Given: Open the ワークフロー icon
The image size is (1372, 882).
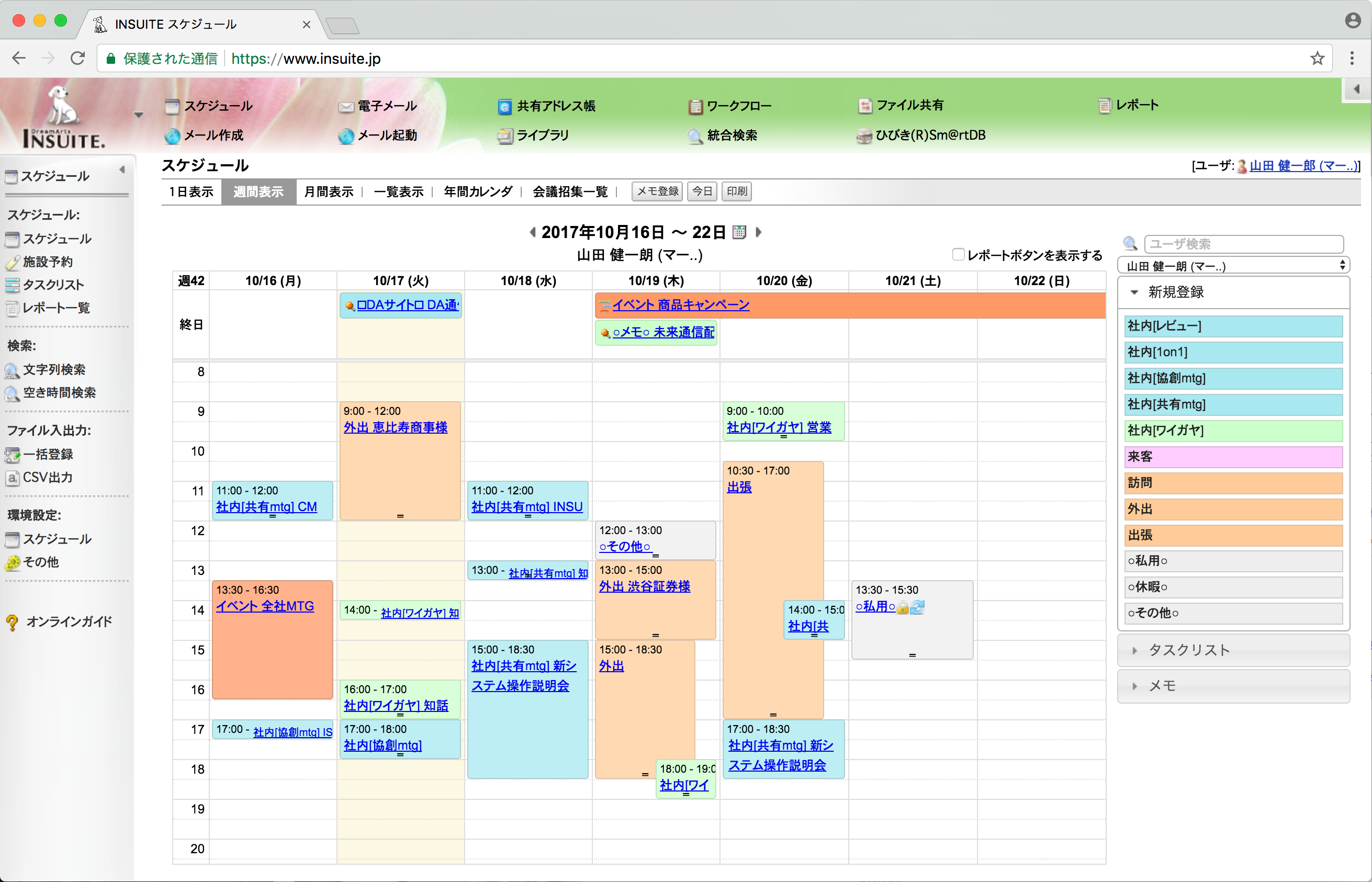Looking at the screenshot, I should pyautogui.click(x=695, y=107).
